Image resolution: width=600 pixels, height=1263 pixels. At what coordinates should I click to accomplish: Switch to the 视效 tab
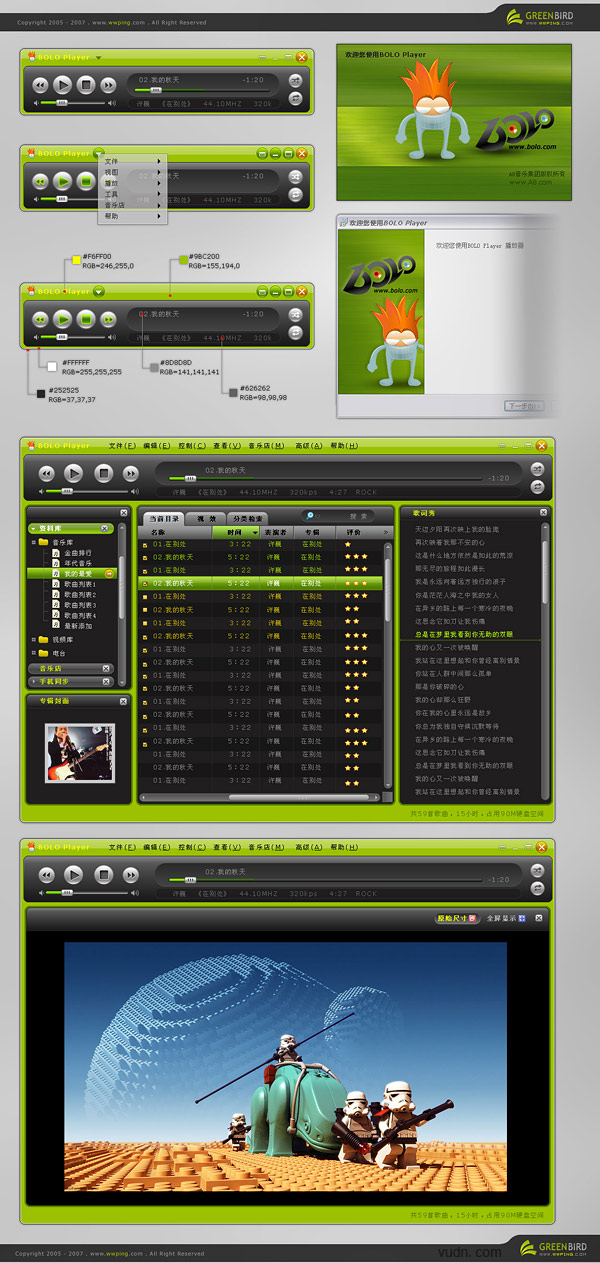pyautogui.click(x=207, y=518)
